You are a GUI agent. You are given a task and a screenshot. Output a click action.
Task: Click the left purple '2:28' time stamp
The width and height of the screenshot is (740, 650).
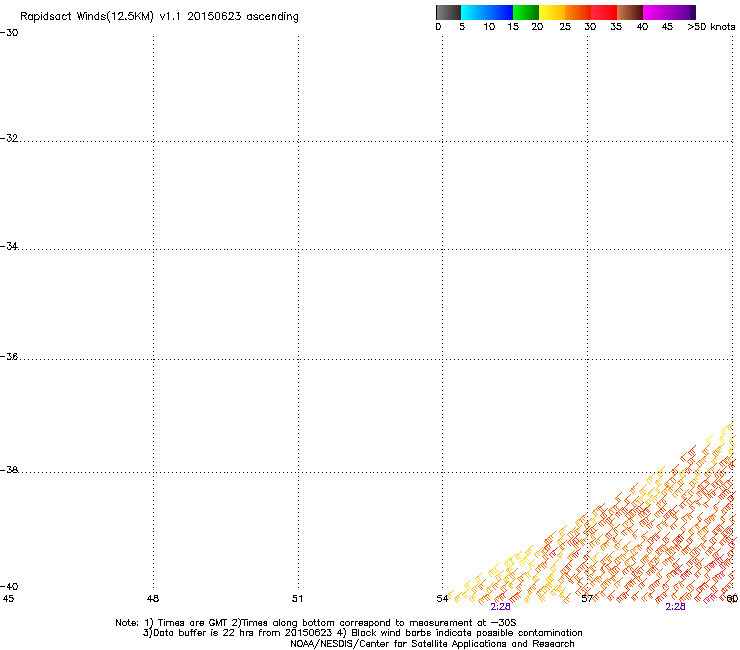coord(500,607)
